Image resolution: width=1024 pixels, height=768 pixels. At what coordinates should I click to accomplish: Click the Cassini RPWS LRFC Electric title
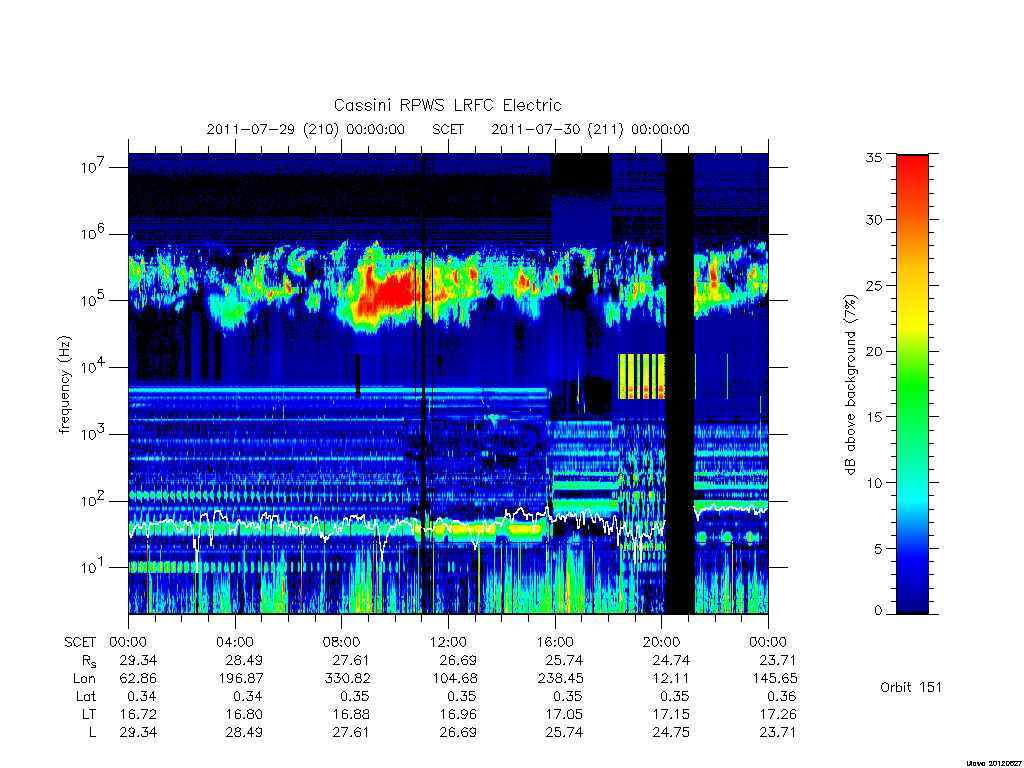[447, 106]
